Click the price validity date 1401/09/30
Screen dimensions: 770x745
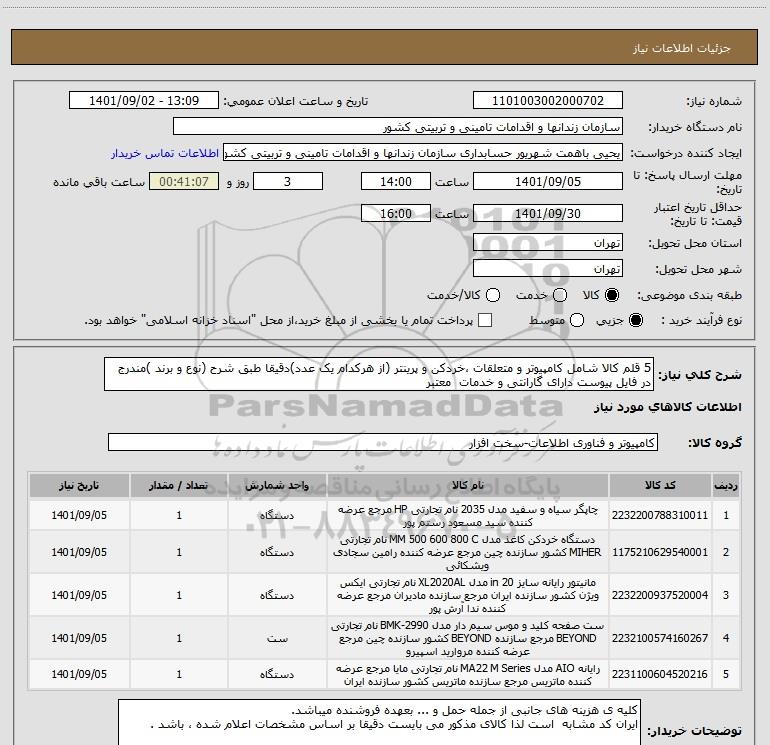pyautogui.click(x=548, y=213)
